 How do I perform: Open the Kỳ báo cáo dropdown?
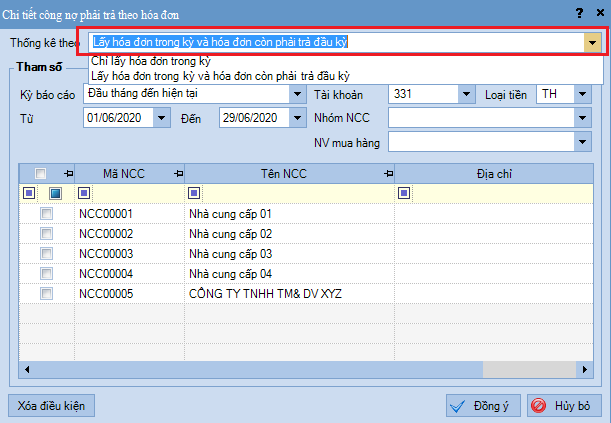[297, 94]
